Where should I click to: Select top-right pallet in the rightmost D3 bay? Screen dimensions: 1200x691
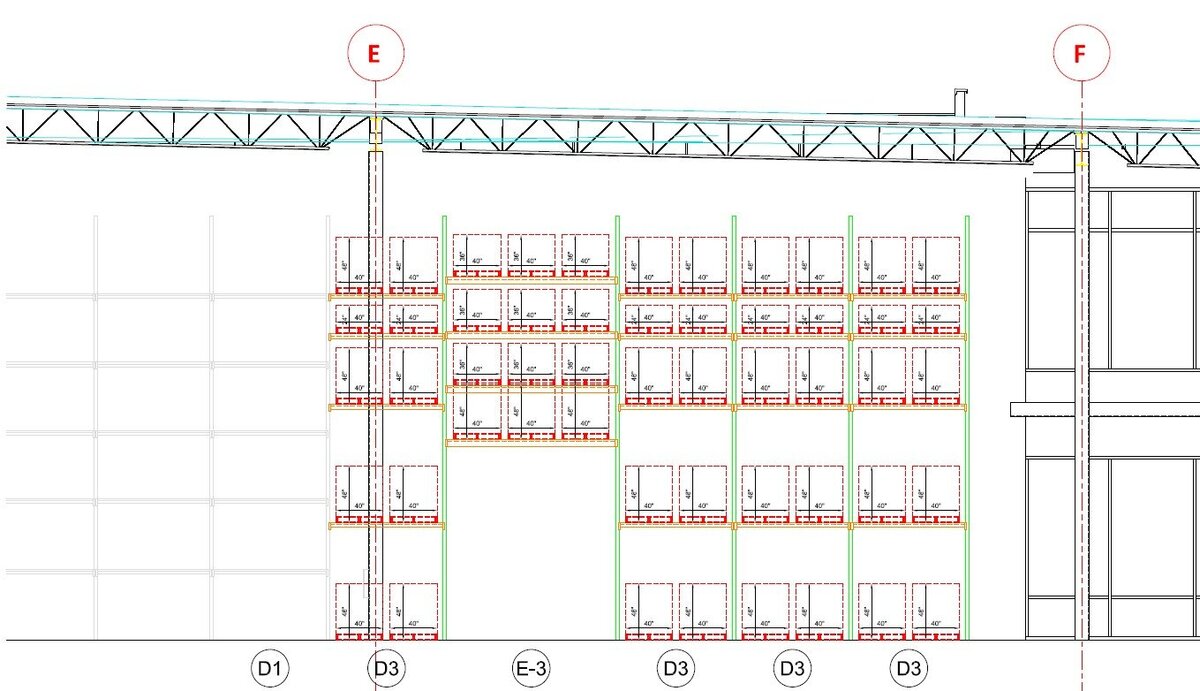click(x=936, y=260)
